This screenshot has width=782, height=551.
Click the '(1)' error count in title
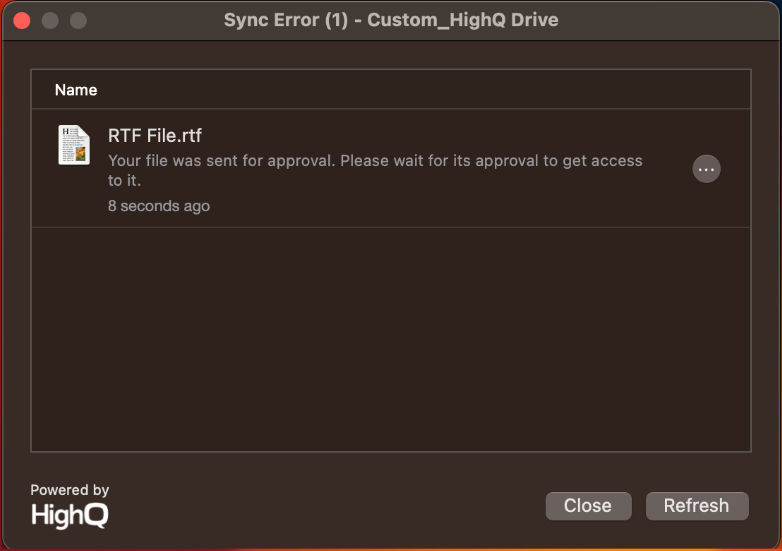(336, 20)
